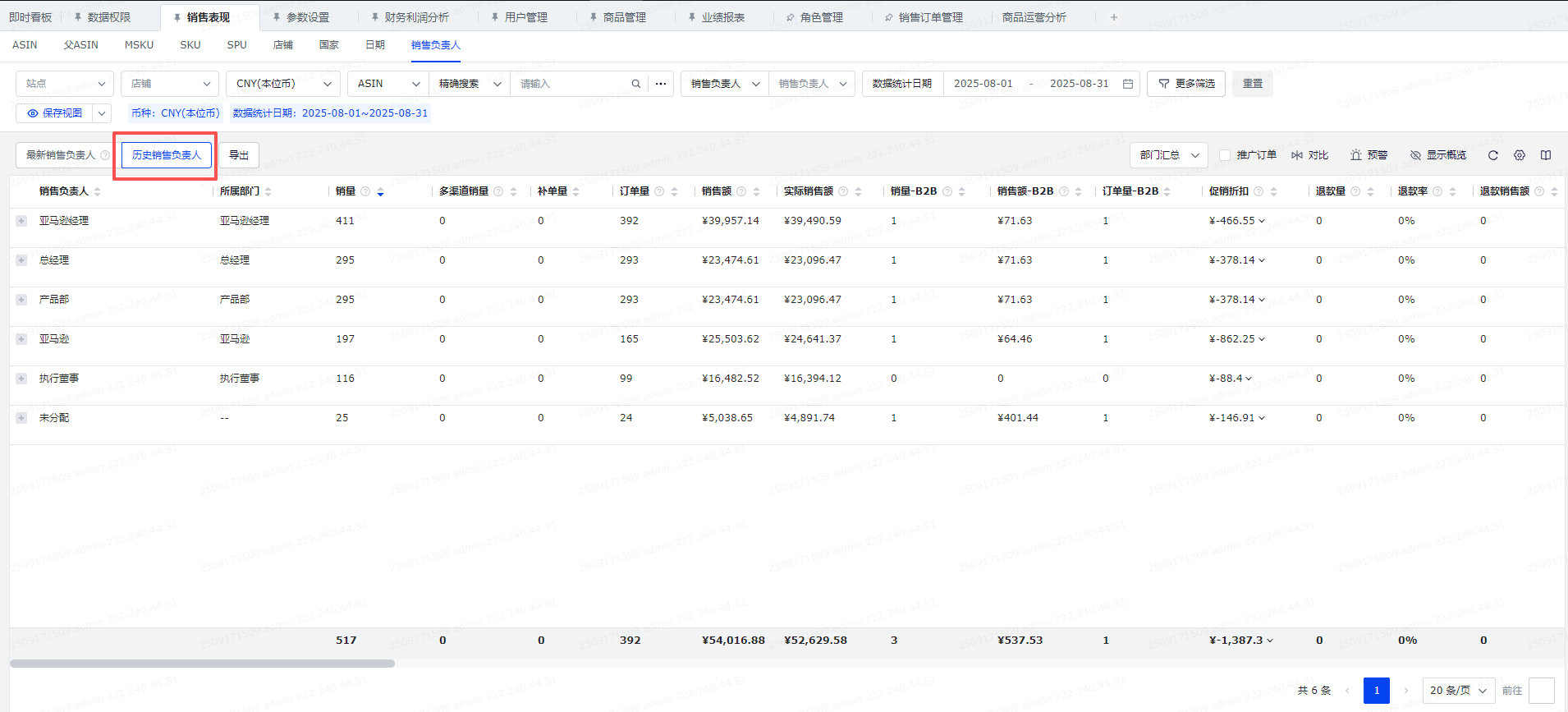This screenshot has height=712, width=1568.
Task: Click the 预警 alert icon
Action: point(1356,155)
